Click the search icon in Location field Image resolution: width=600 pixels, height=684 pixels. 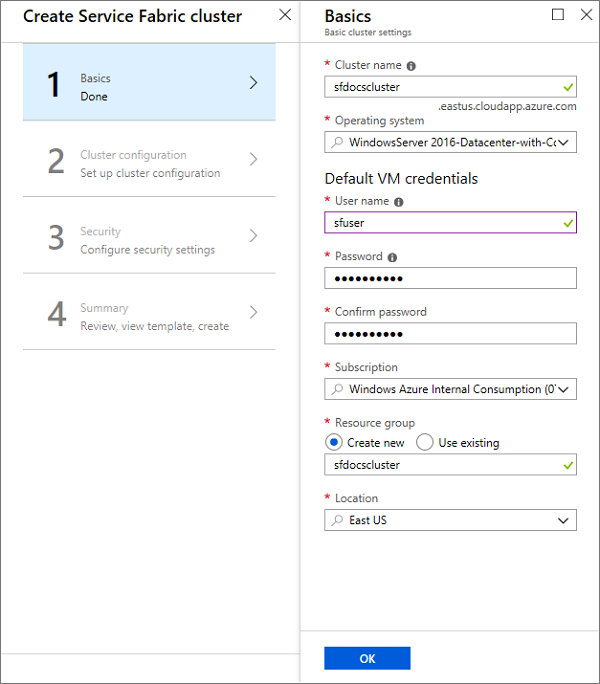pyautogui.click(x=337, y=520)
